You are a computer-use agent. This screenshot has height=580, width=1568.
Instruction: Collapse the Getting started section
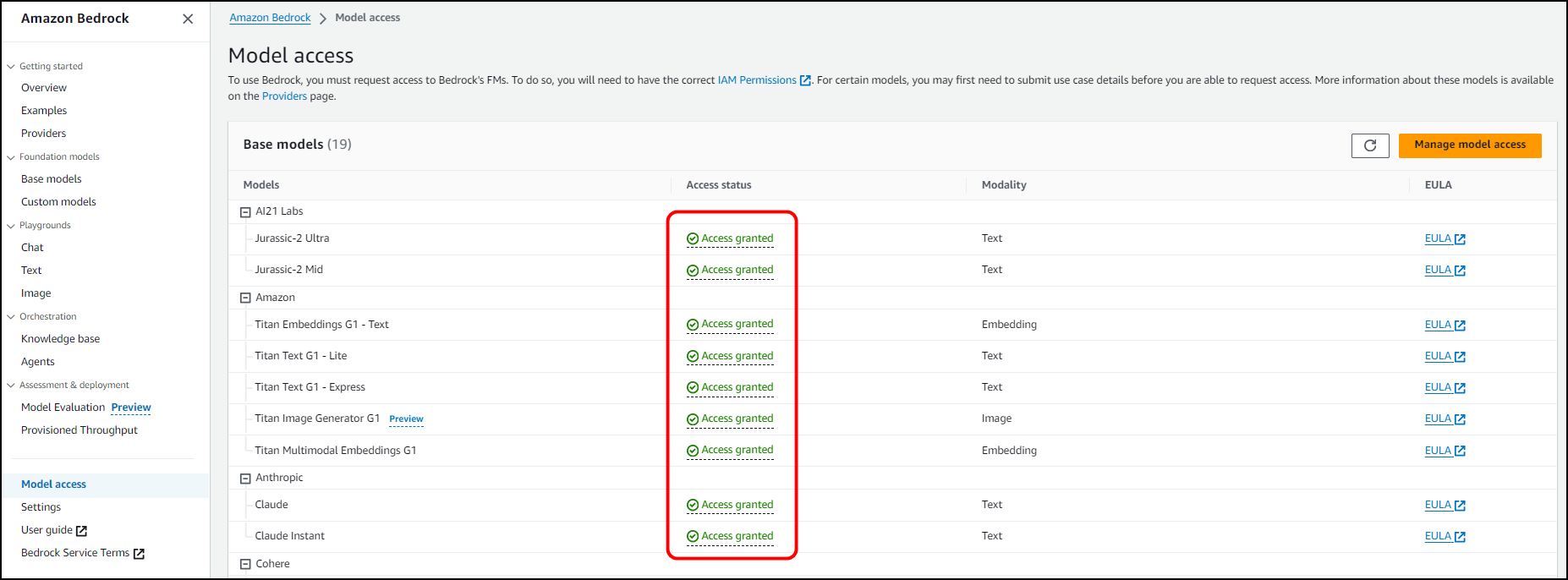tap(11, 67)
